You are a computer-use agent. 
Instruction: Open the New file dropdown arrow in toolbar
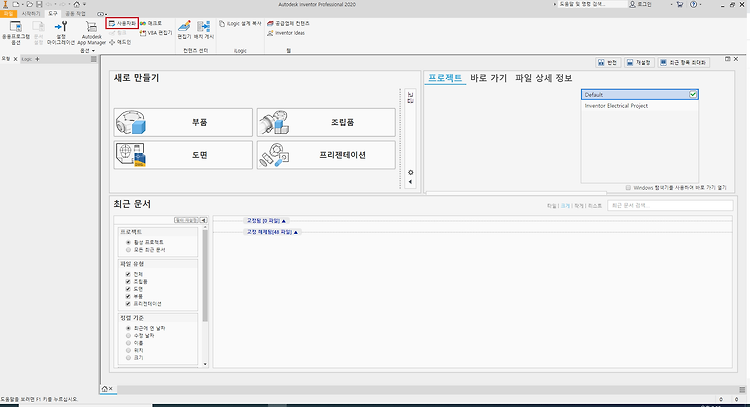coord(22,4)
